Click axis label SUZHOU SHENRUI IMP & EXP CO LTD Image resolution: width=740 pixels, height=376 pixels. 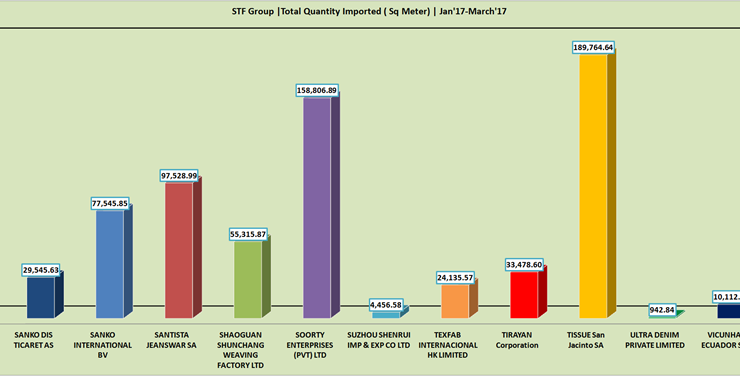point(379,340)
